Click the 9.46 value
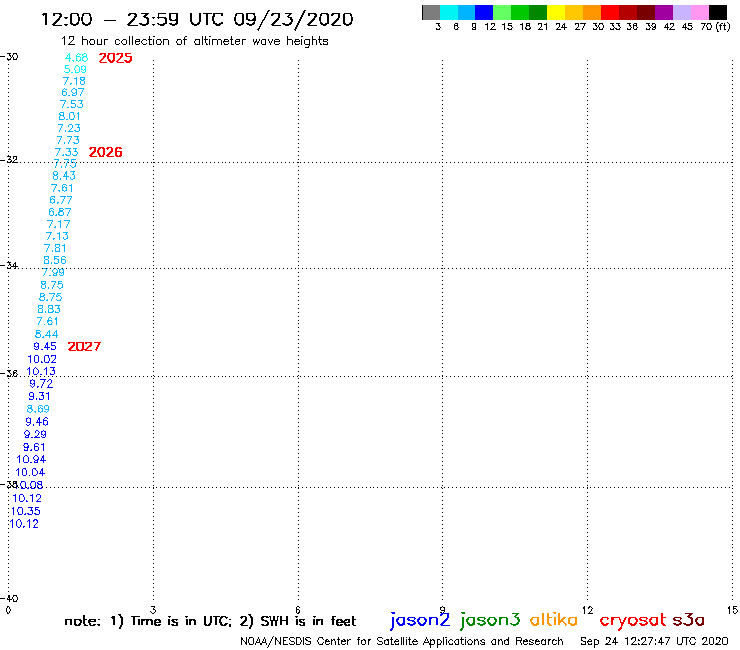 point(37,422)
